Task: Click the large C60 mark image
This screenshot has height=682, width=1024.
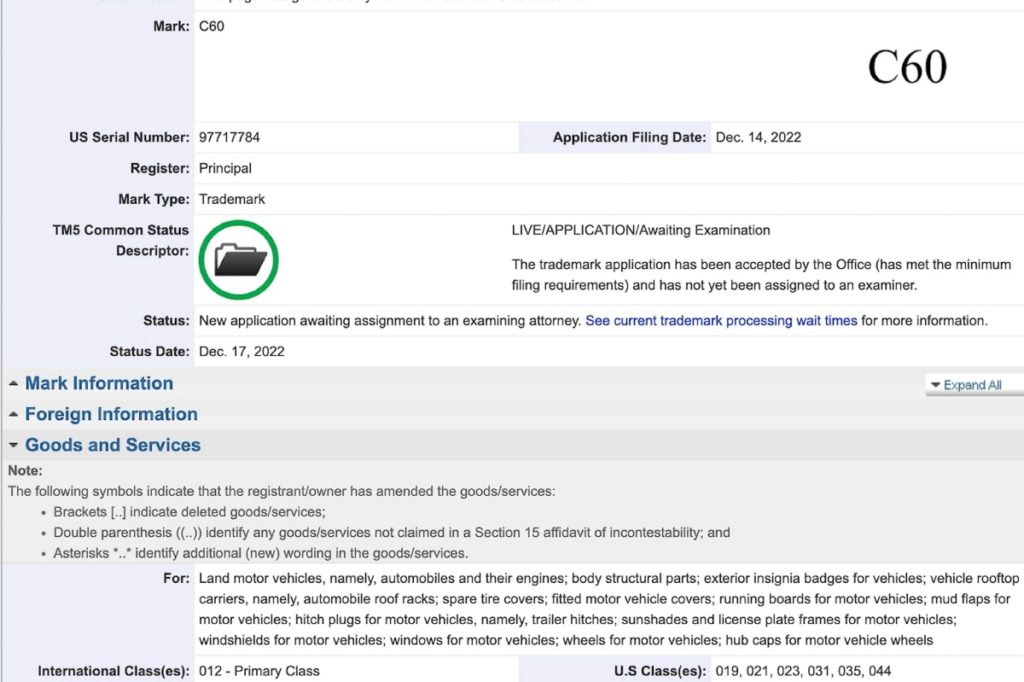Action: pyautogui.click(x=907, y=67)
